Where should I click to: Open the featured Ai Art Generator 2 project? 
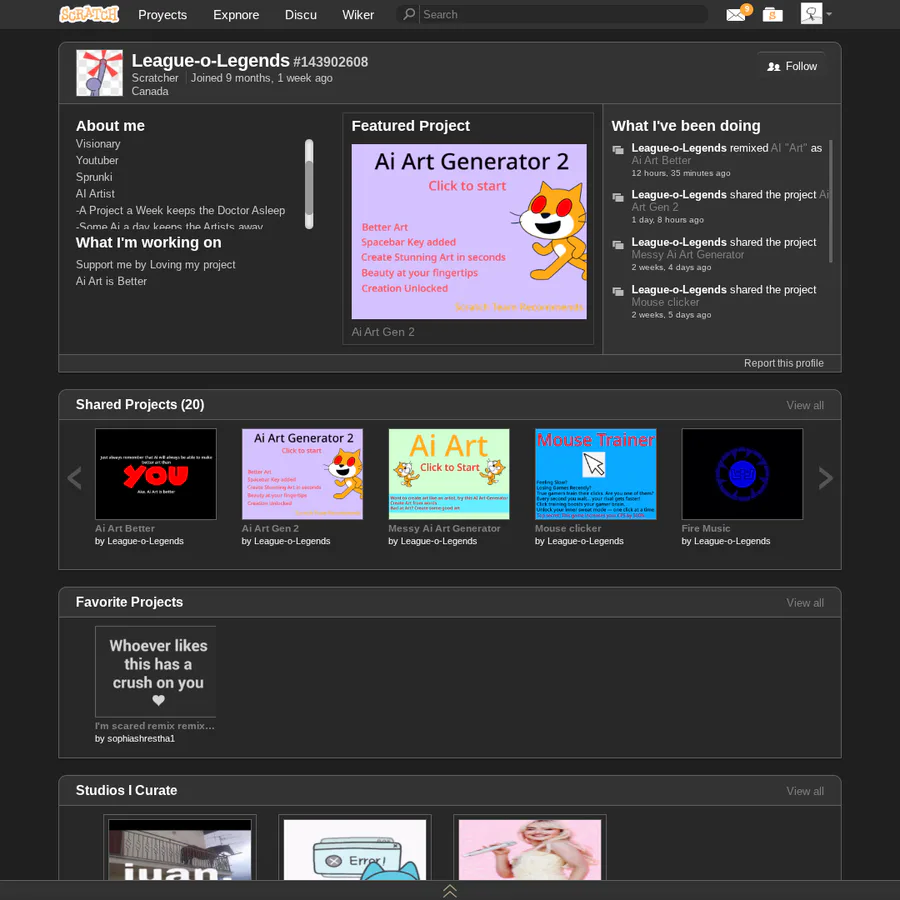click(469, 231)
